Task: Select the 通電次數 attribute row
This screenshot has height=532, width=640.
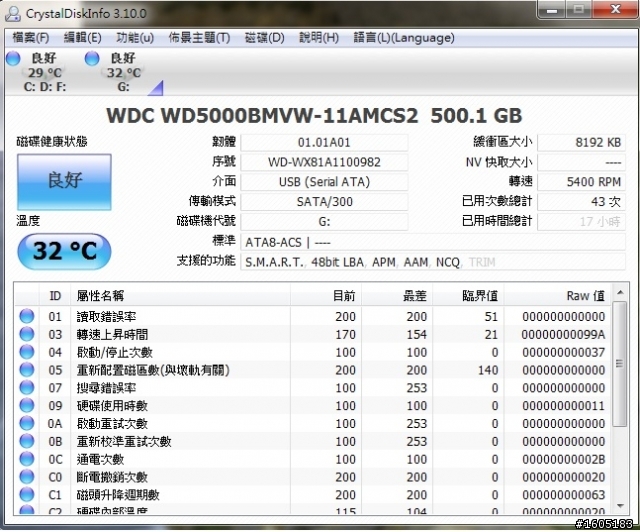Action: click(x=313, y=459)
